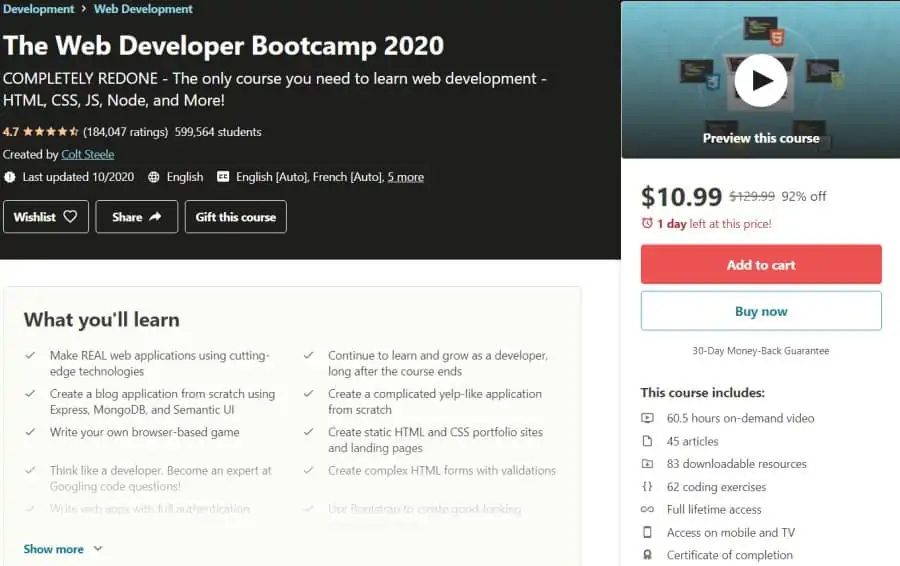
Task: Click the chevron next to Show more
Action: [98, 549]
